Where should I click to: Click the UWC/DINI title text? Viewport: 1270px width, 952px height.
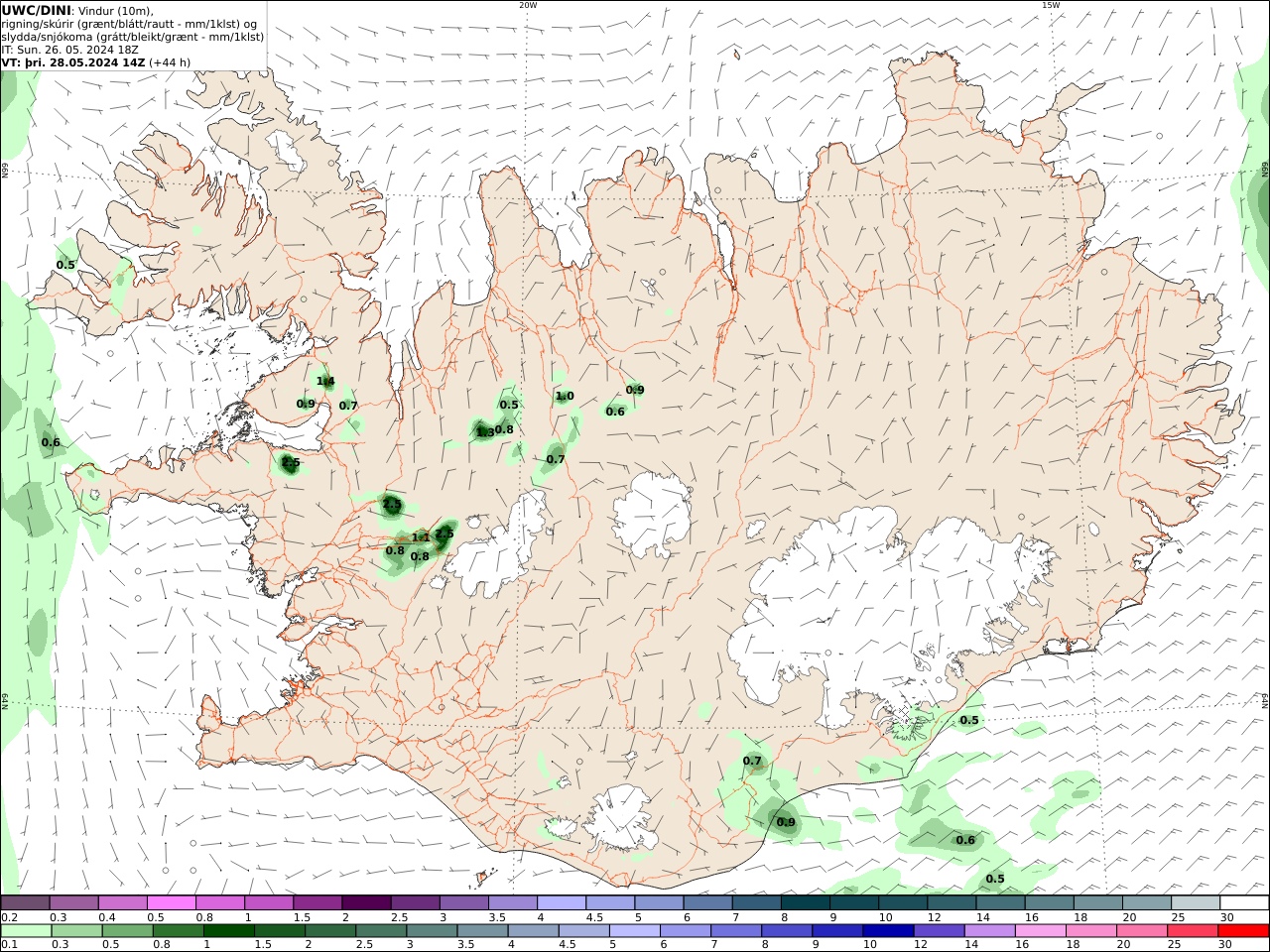point(37,10)
